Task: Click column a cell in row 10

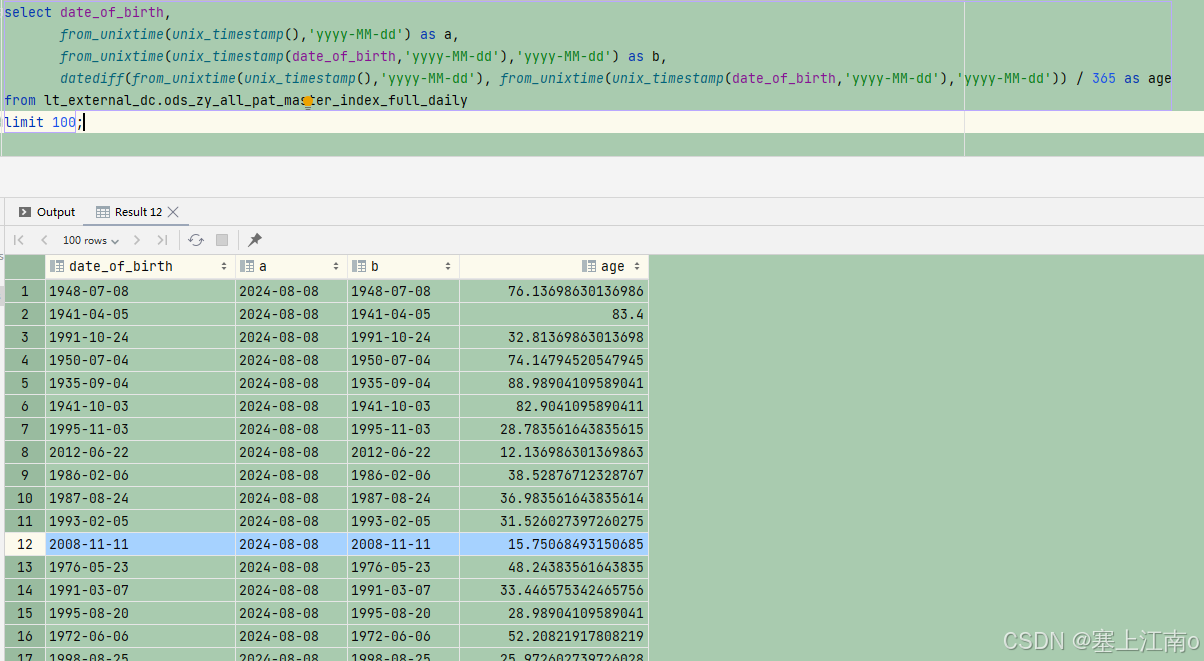Action: (x=291, y=498)
